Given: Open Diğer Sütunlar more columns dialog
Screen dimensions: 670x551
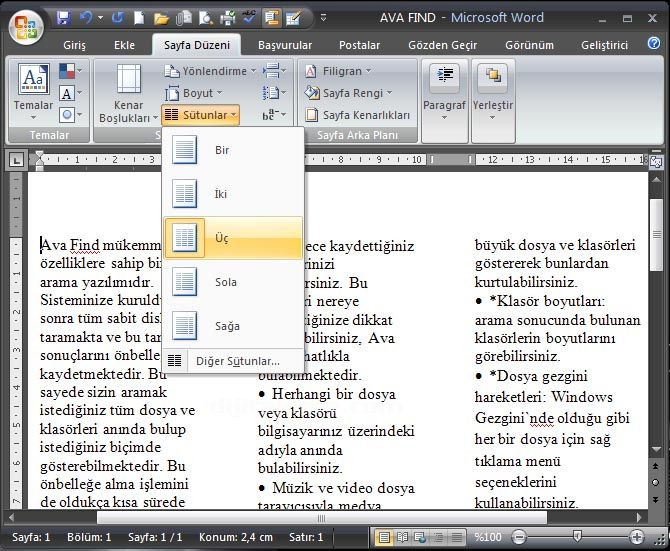Looking at the screenshot, I should click(x=233, y=361).
